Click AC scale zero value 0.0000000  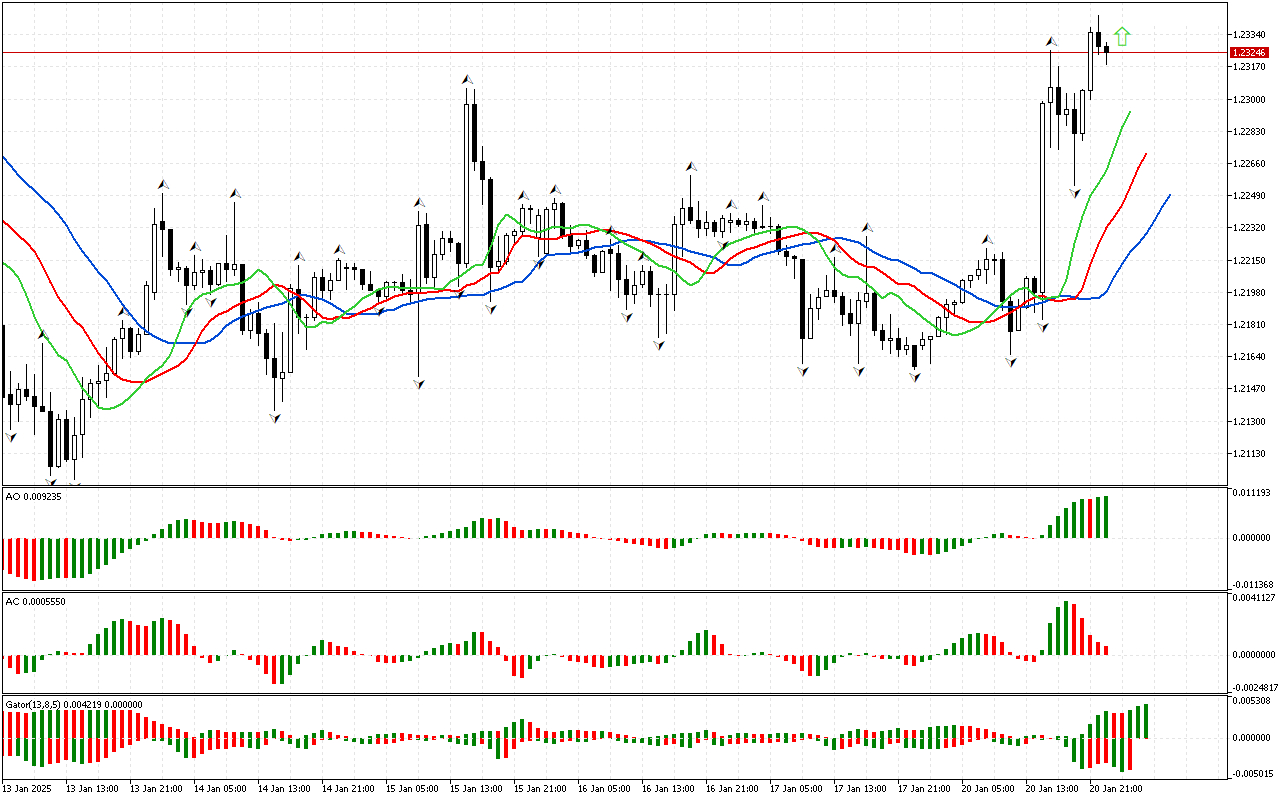click(x=1255, y=655)
